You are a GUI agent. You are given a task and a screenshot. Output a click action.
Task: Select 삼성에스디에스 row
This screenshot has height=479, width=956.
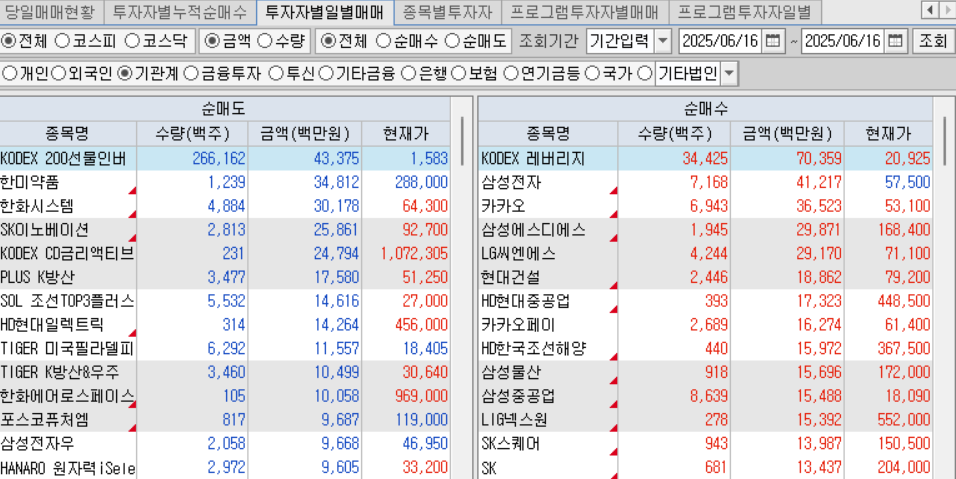click(705, 230)
